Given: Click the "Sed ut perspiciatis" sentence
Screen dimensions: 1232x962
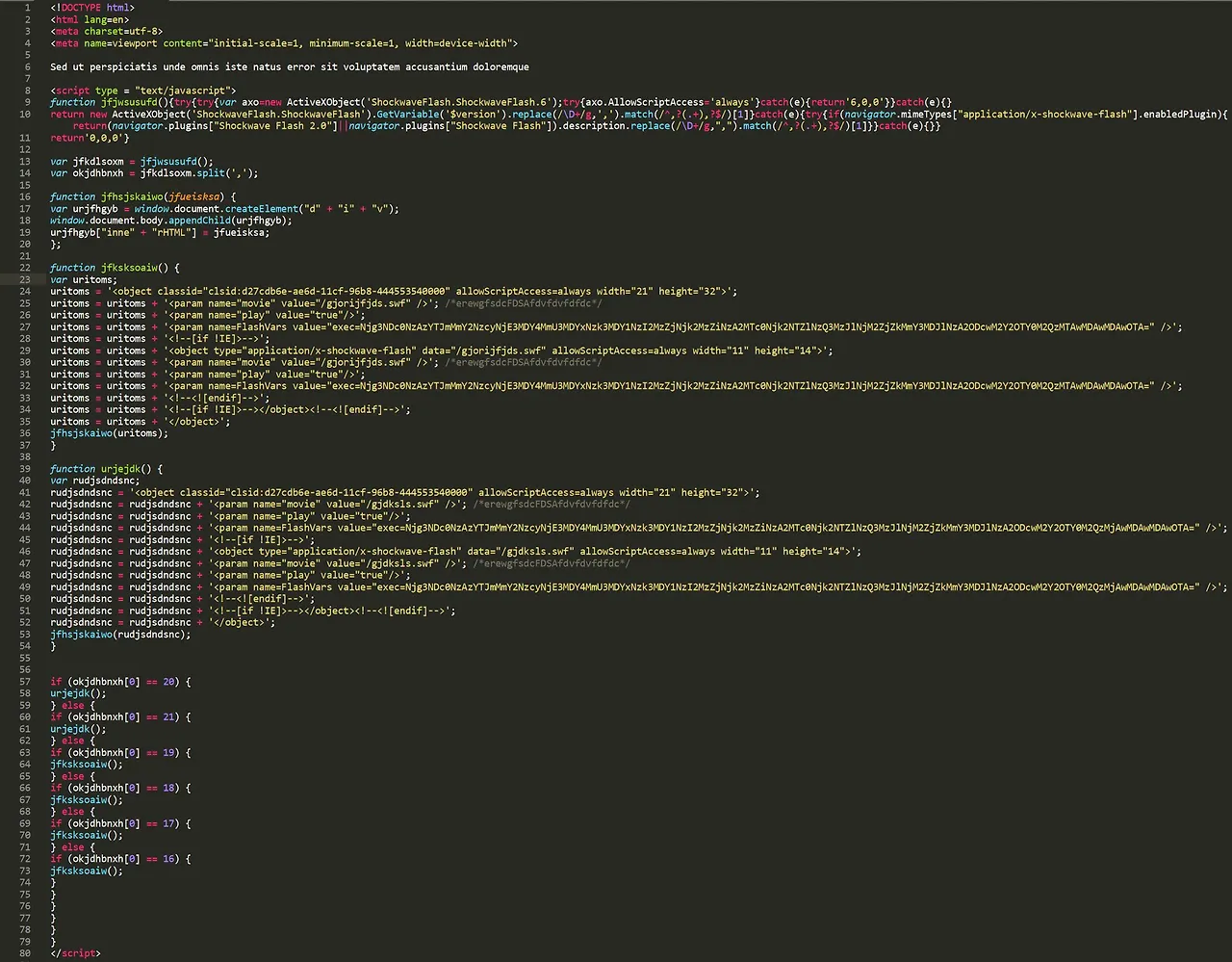Looking at the screenshot, I should 290,66.
